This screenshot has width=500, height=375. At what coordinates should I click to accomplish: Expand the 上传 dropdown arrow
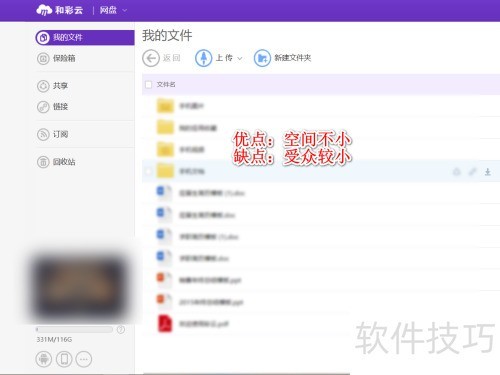click(x=239, y=59)
